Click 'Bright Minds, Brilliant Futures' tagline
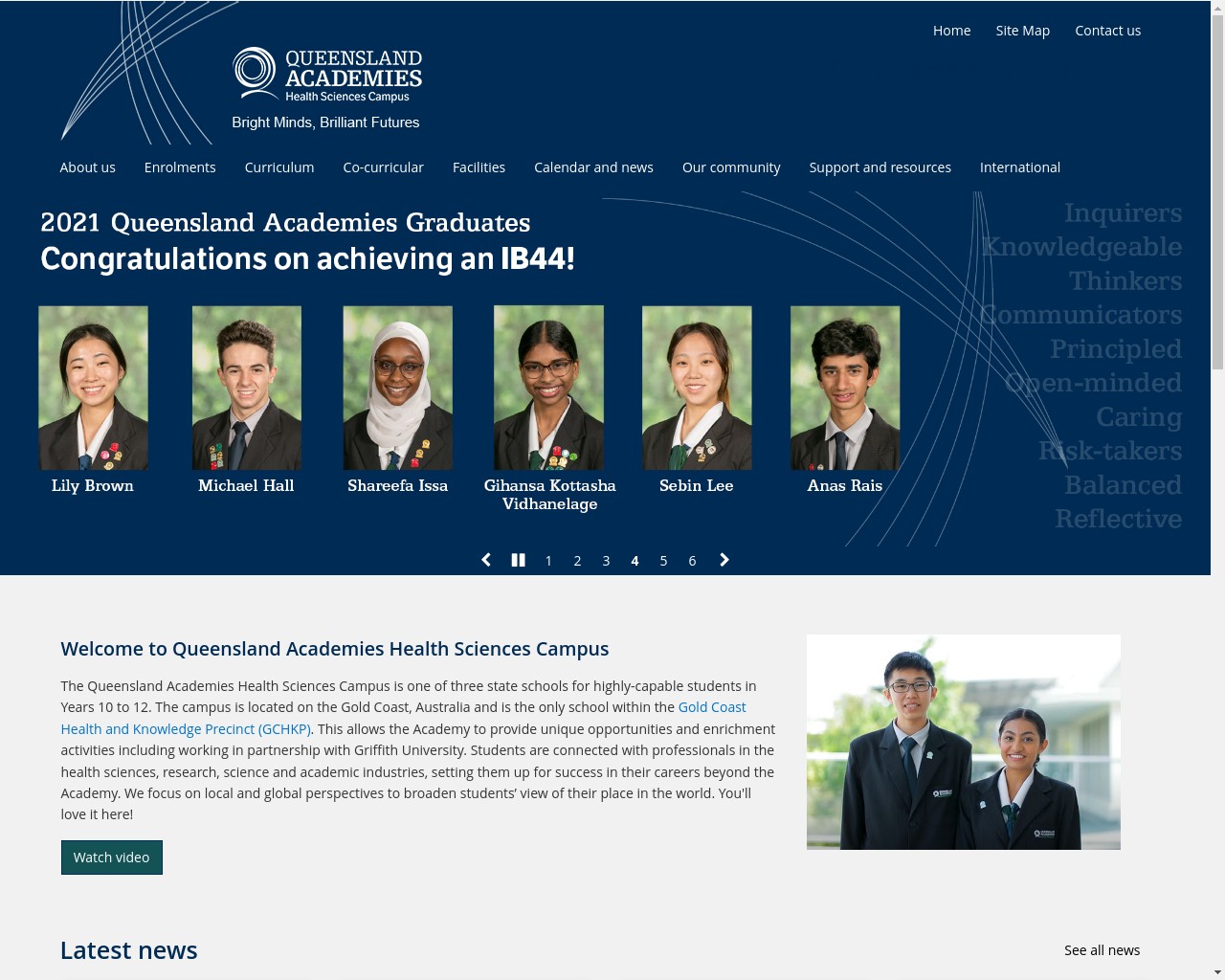This screenshot has width=1225, height=980. pos(325,122)
